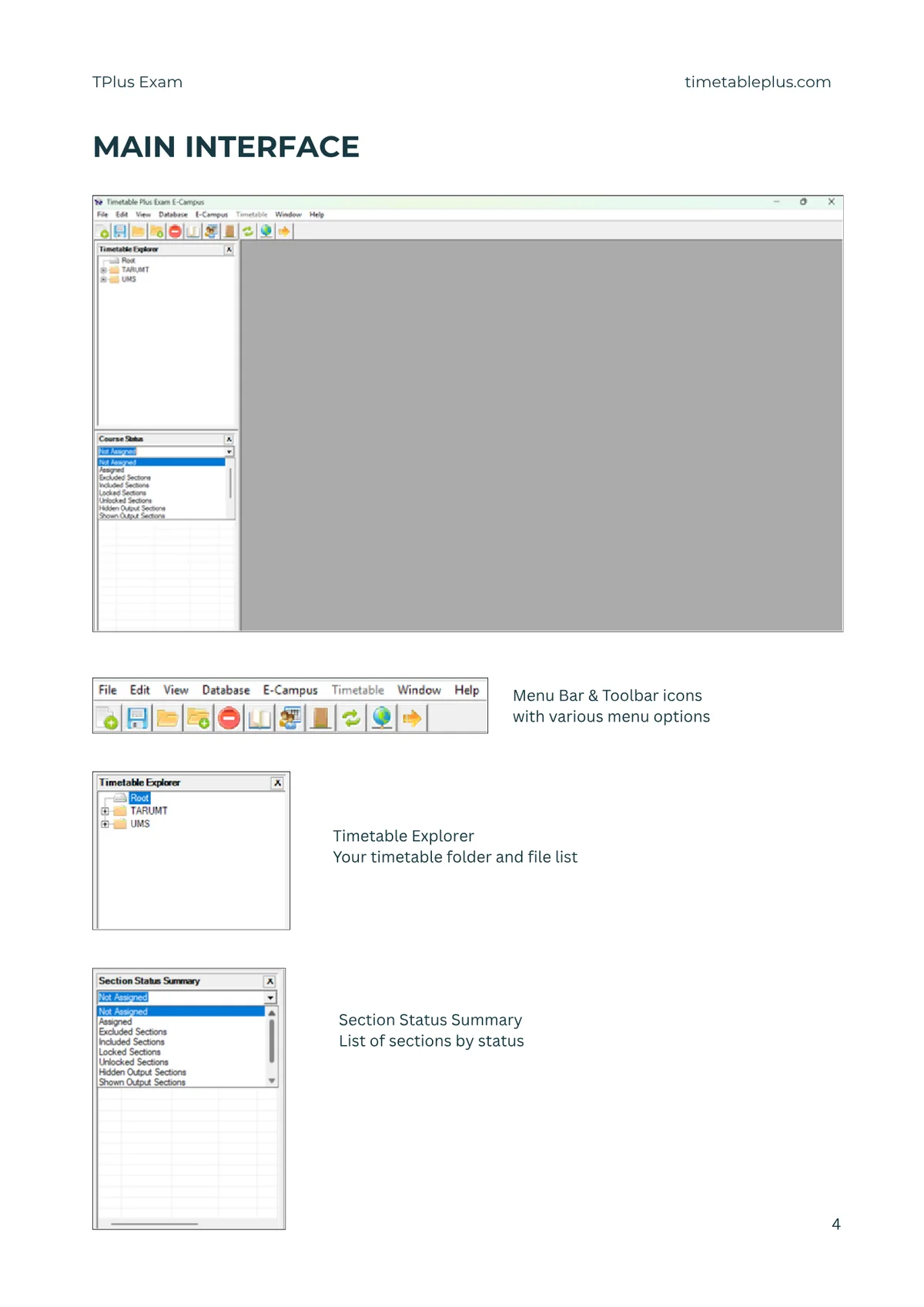Close the enlarged Timetable Explorer panel
Viewport: 924px width, 1307px height.
pos(277,783)
